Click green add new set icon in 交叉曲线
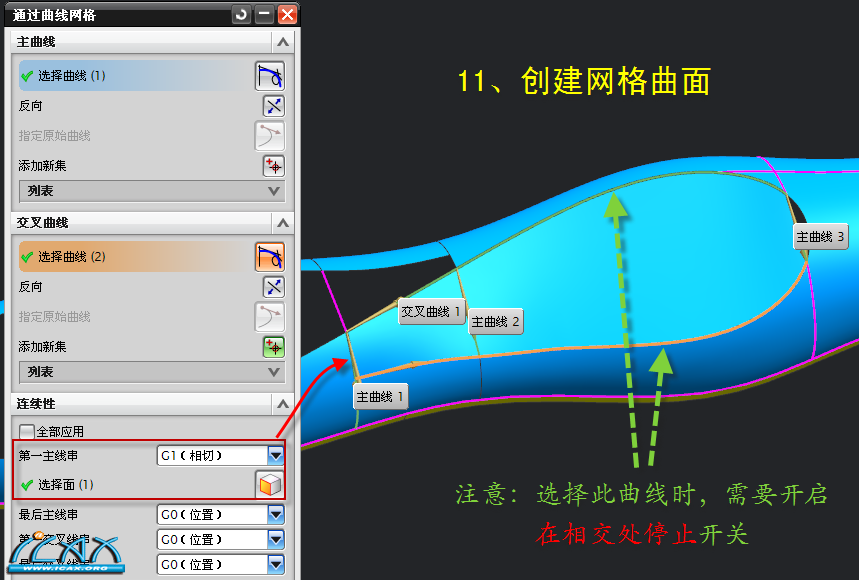 (x=273, y=347)
